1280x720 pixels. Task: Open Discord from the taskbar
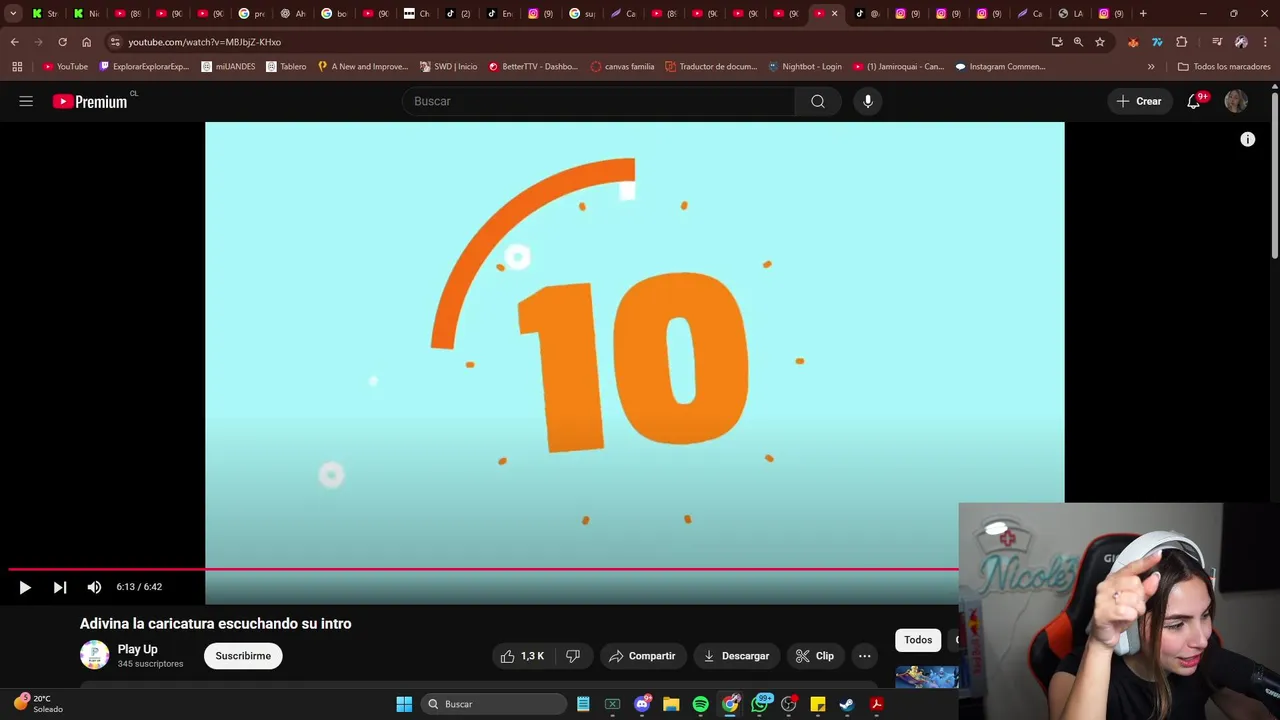642,704
